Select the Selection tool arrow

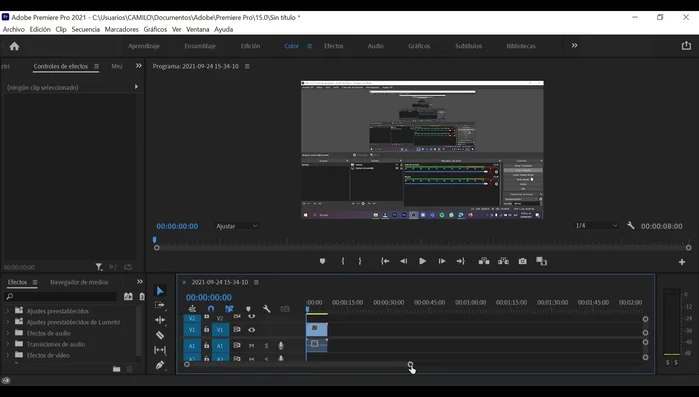[160, 291]
